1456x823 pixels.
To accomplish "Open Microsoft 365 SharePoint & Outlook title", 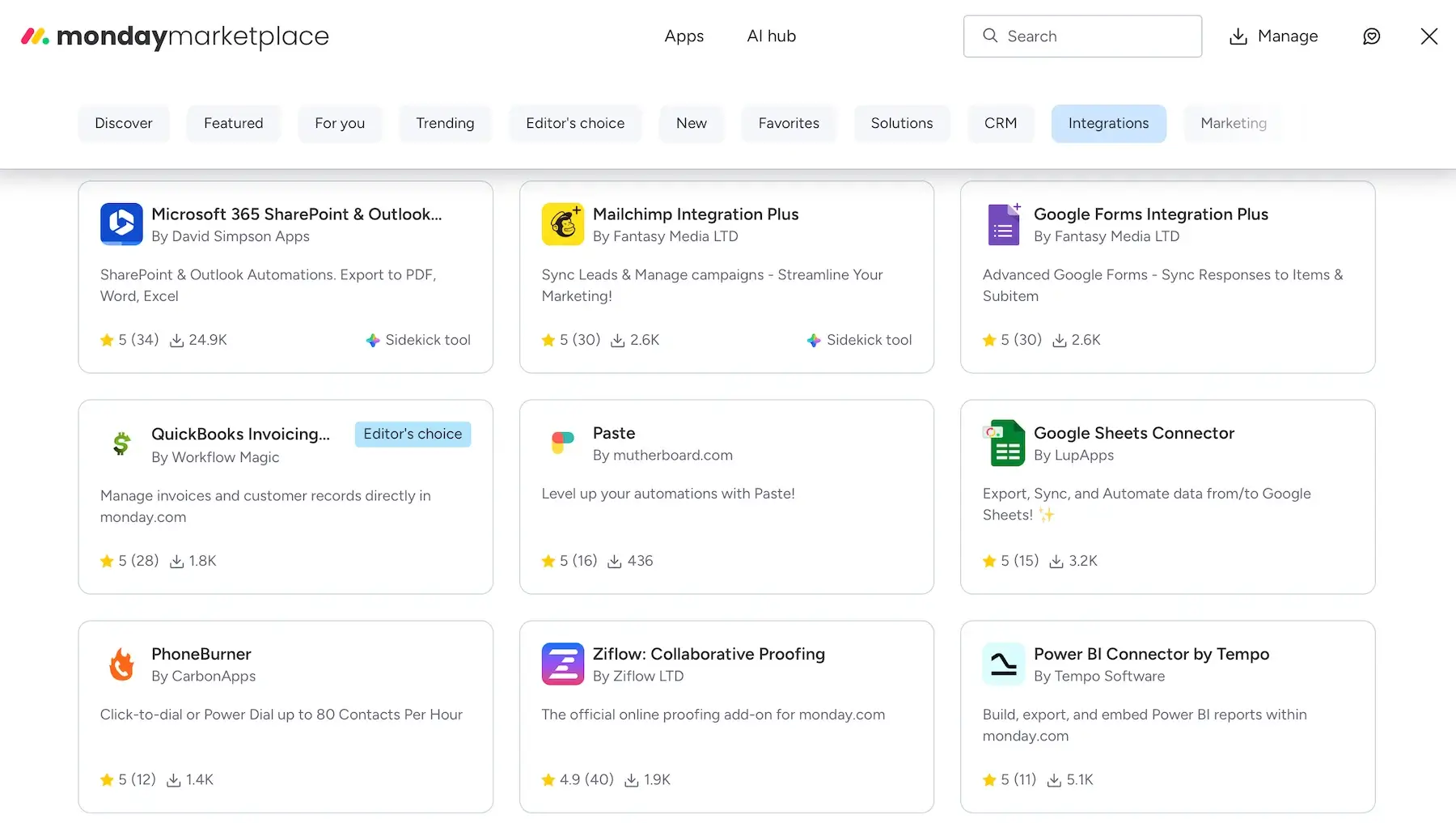I will (x=297, y=214).
